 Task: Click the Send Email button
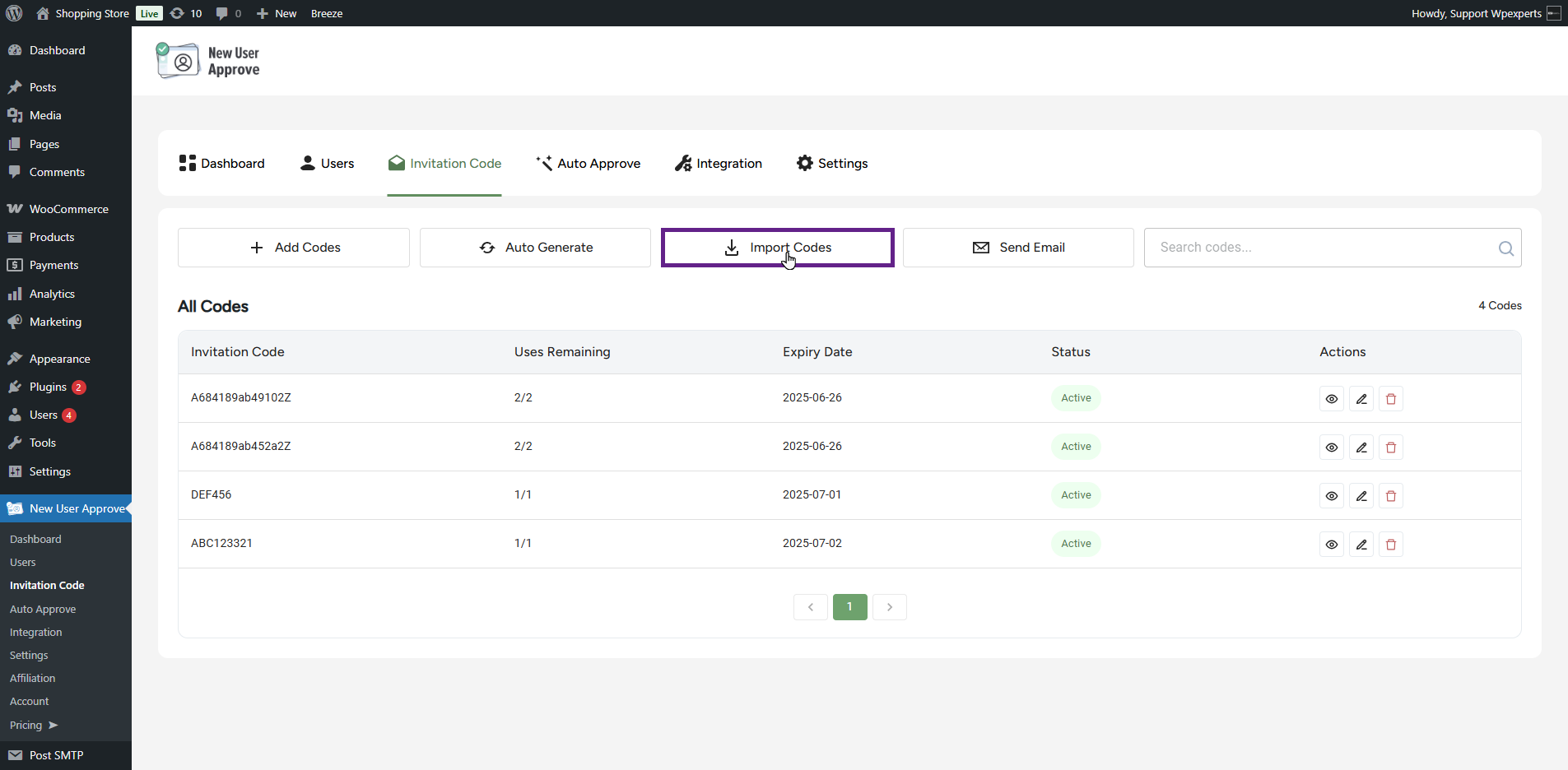[1018, 248]
